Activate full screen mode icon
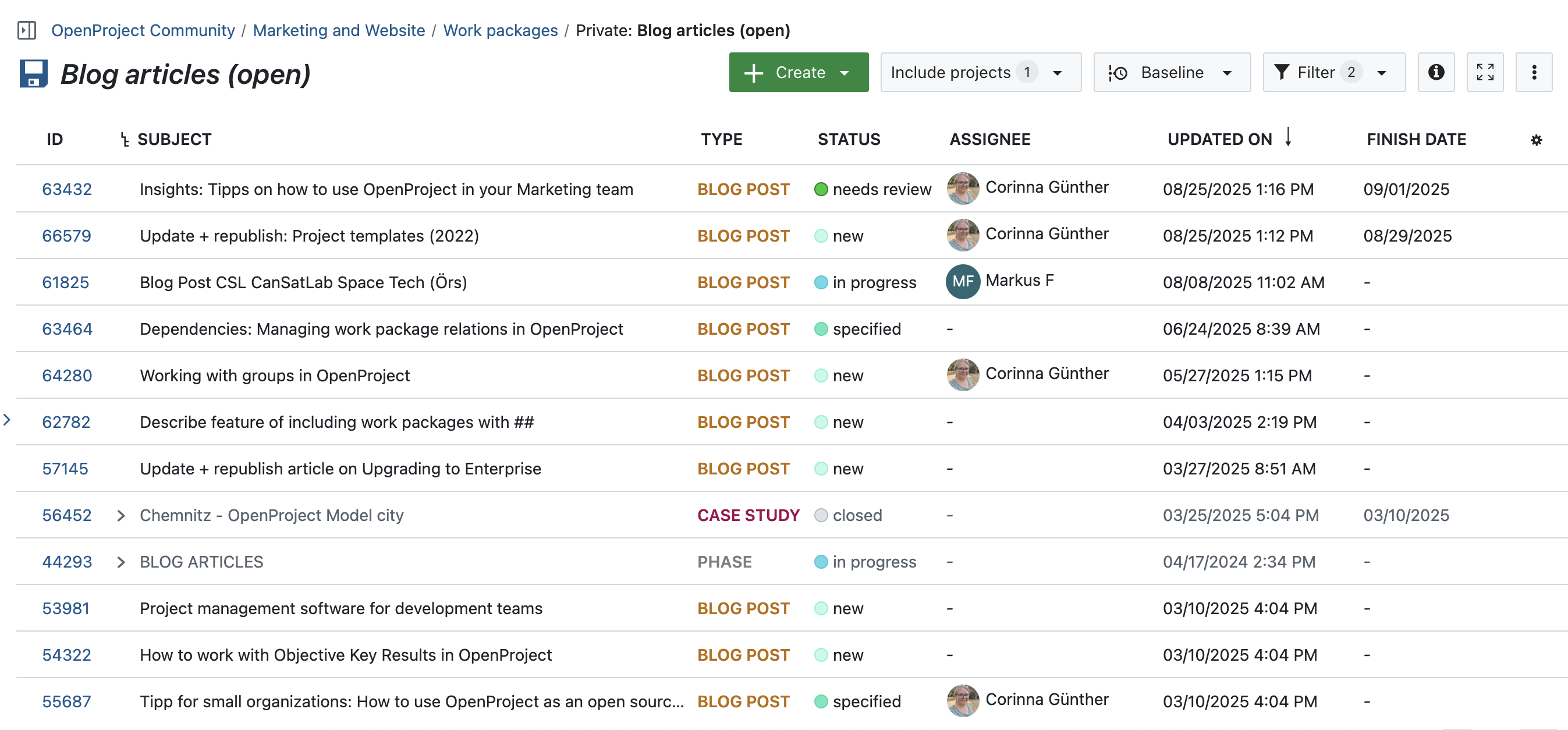This screenshot has width=1568, height=730. [x=1485, y=72]
